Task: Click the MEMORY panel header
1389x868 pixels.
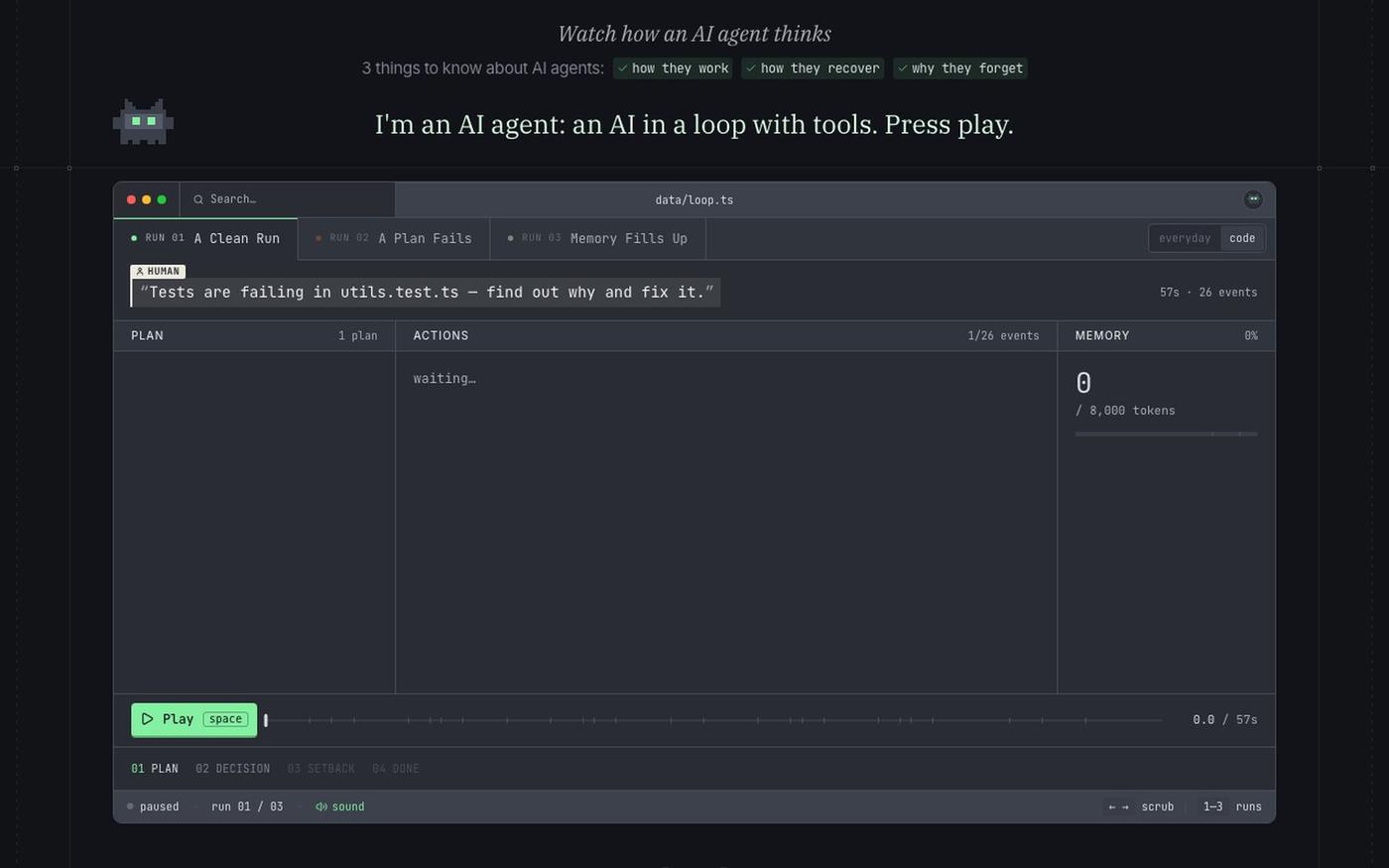Action: (x=1166, y=335)
